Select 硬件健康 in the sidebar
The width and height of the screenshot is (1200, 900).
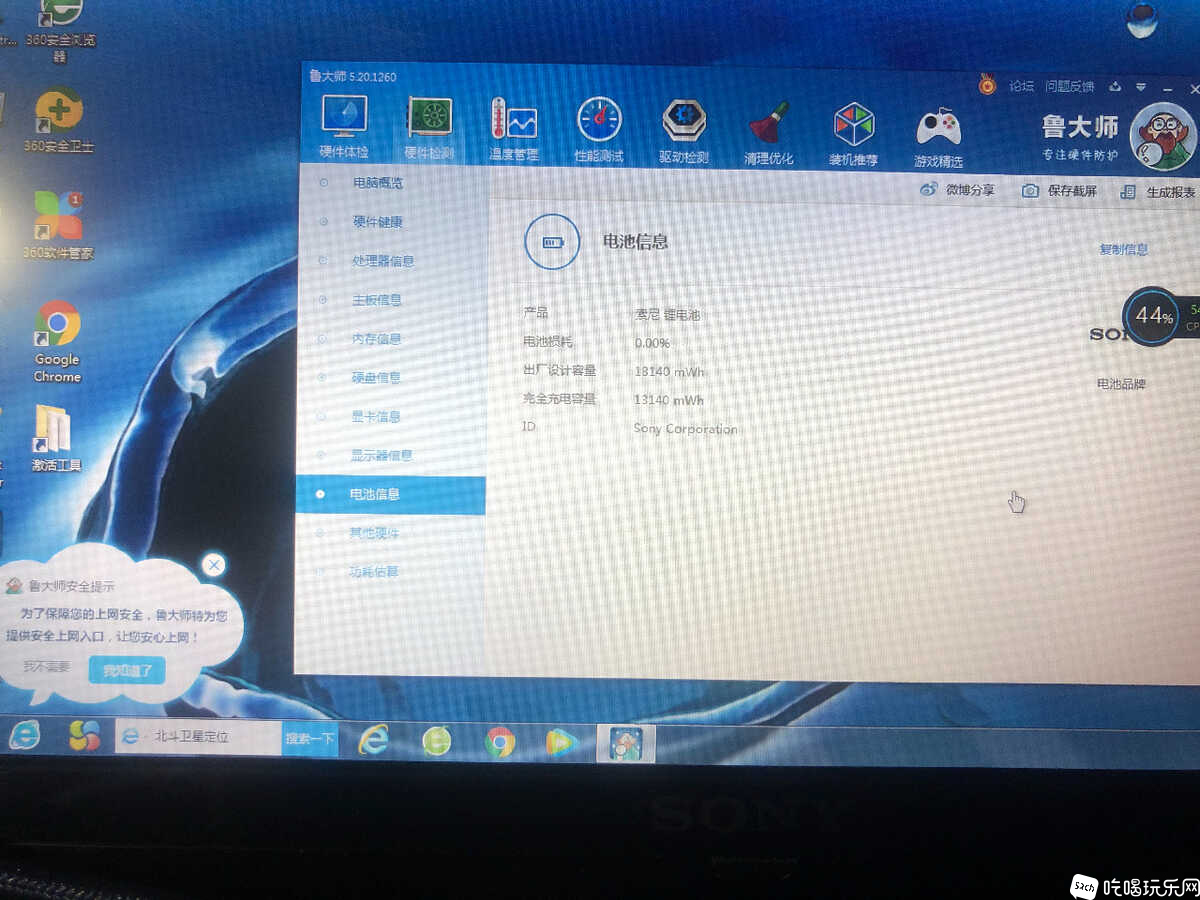click(378, 222)
